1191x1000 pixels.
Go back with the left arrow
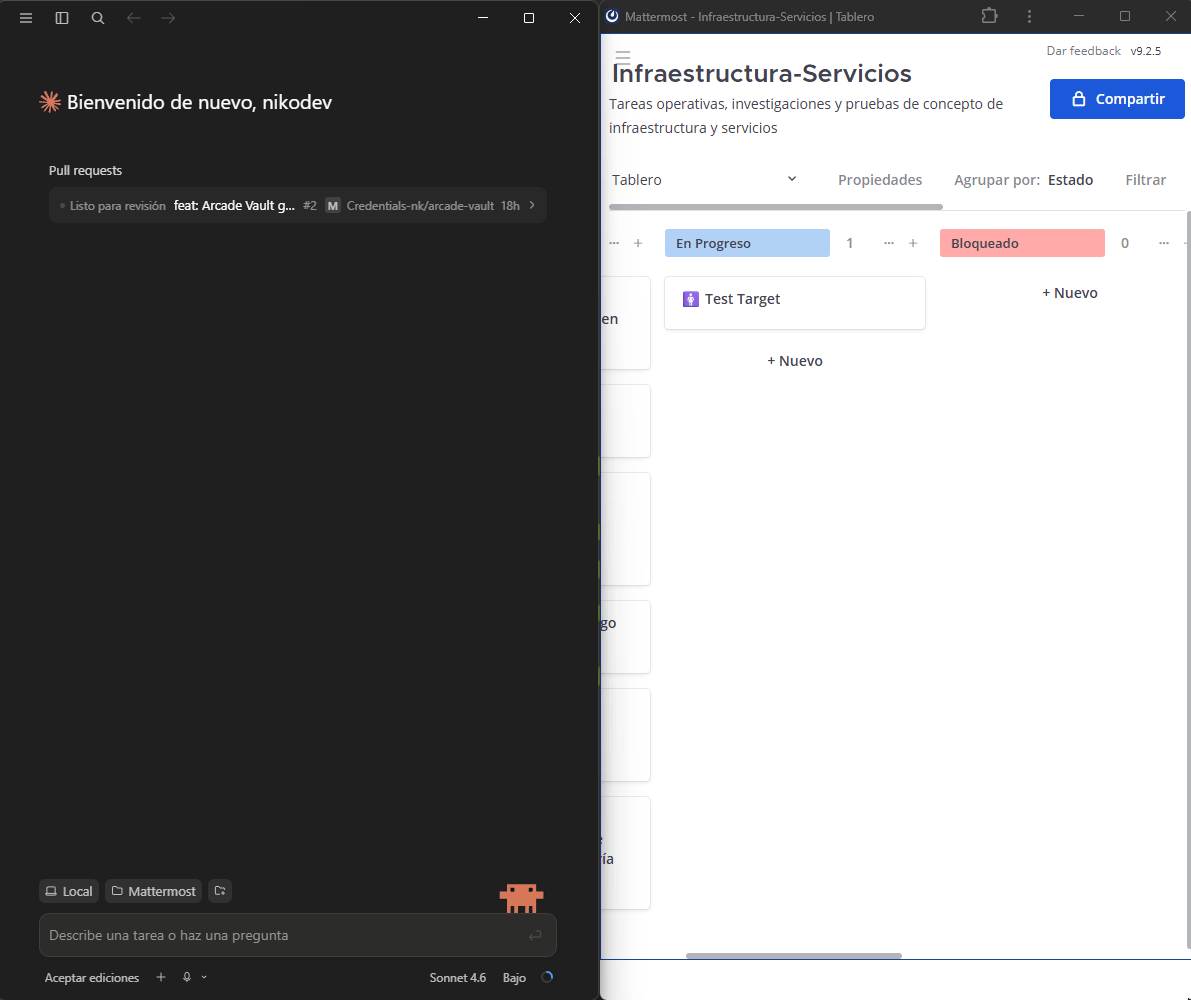point(134,18)
